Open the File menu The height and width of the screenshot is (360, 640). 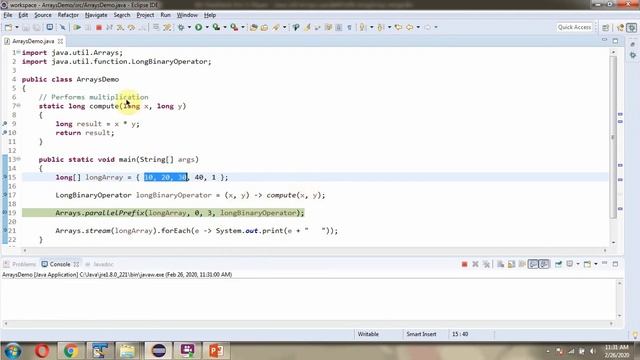(8, 15)
